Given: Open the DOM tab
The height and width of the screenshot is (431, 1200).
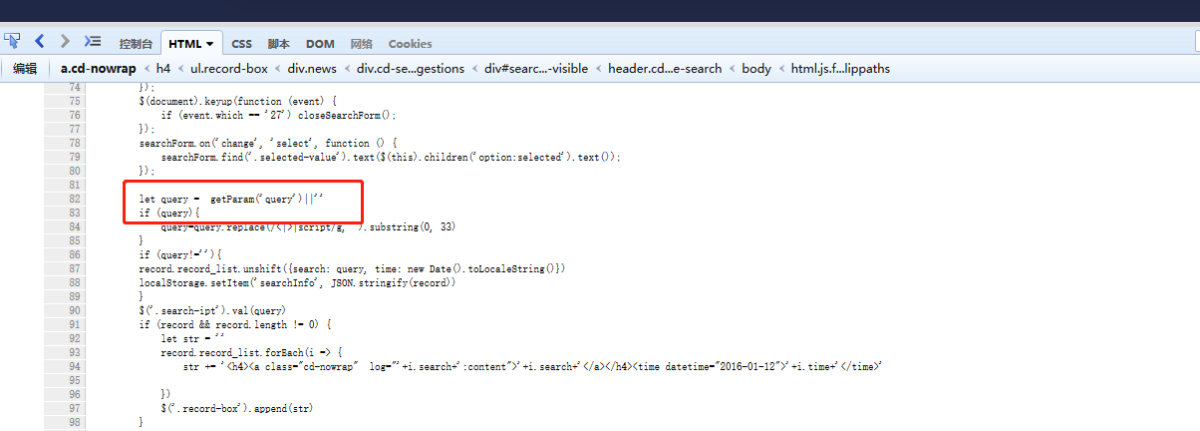Looking at the screenshot, I should (x=320, y=44).
